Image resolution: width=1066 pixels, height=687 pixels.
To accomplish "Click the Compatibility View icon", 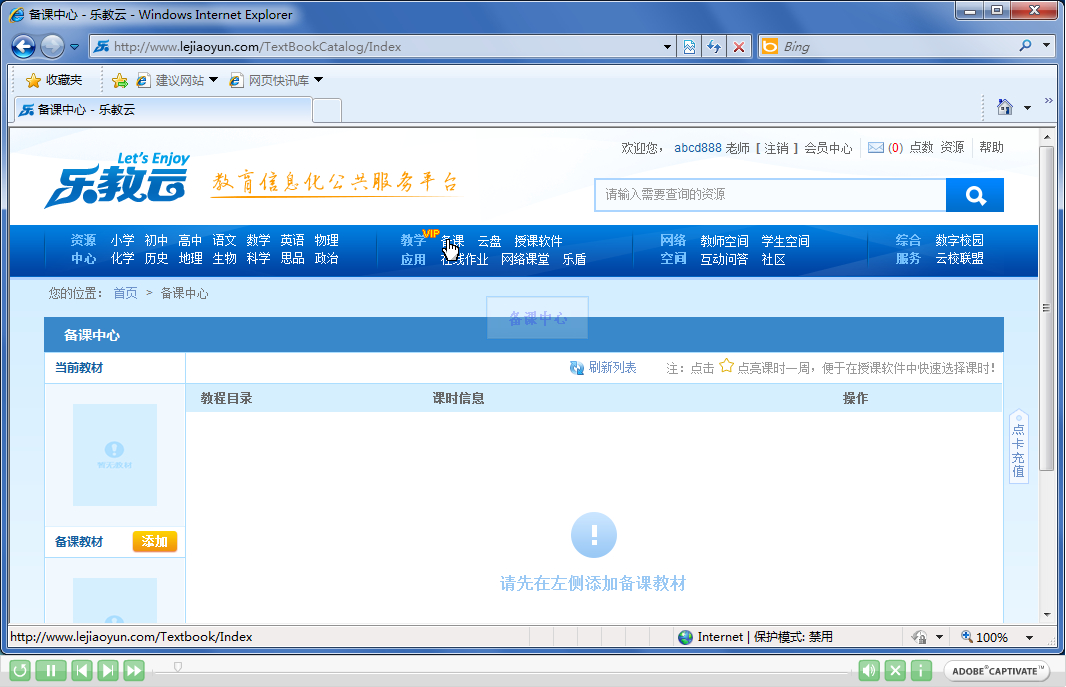I will pos(689,47).
